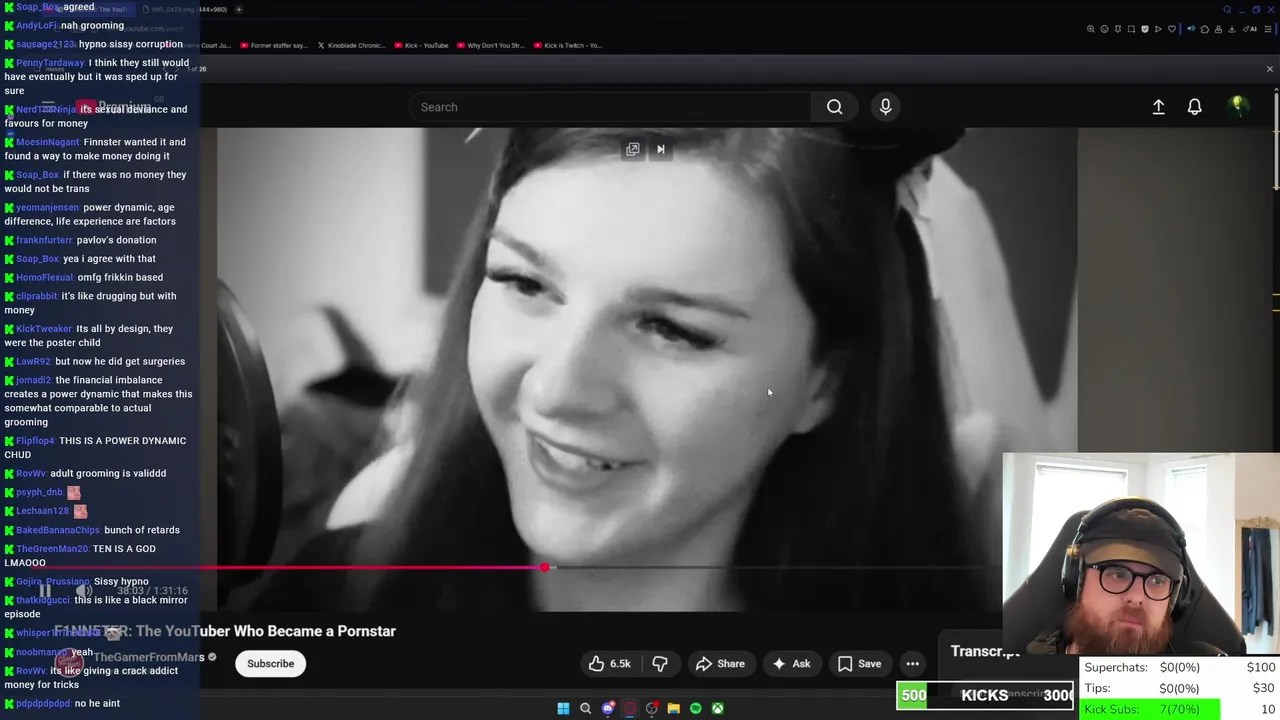Viewport: 1280px width, 720px height.
Task: Click the red video progress scrubber handle
Action: [544, 567]
